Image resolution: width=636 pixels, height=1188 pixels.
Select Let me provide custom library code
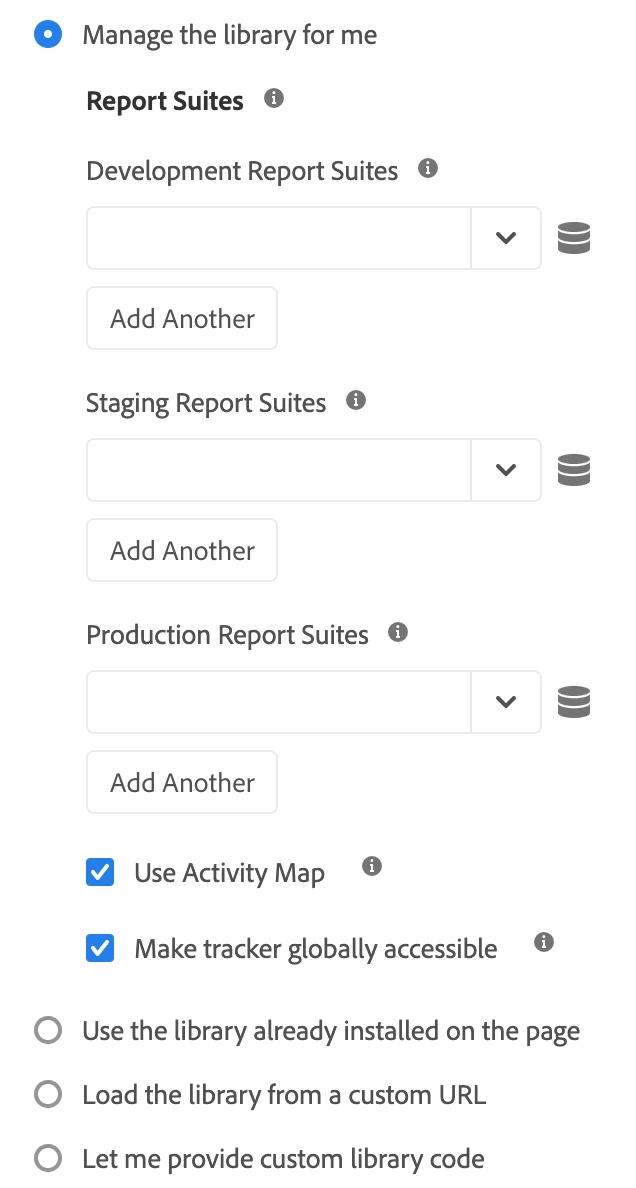tap(48, 1159)
